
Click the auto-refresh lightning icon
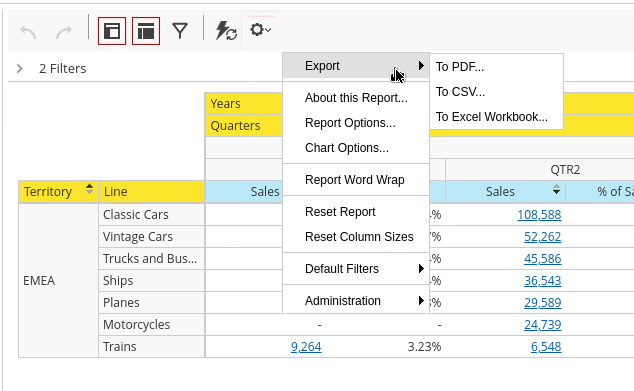coord(226,31)
